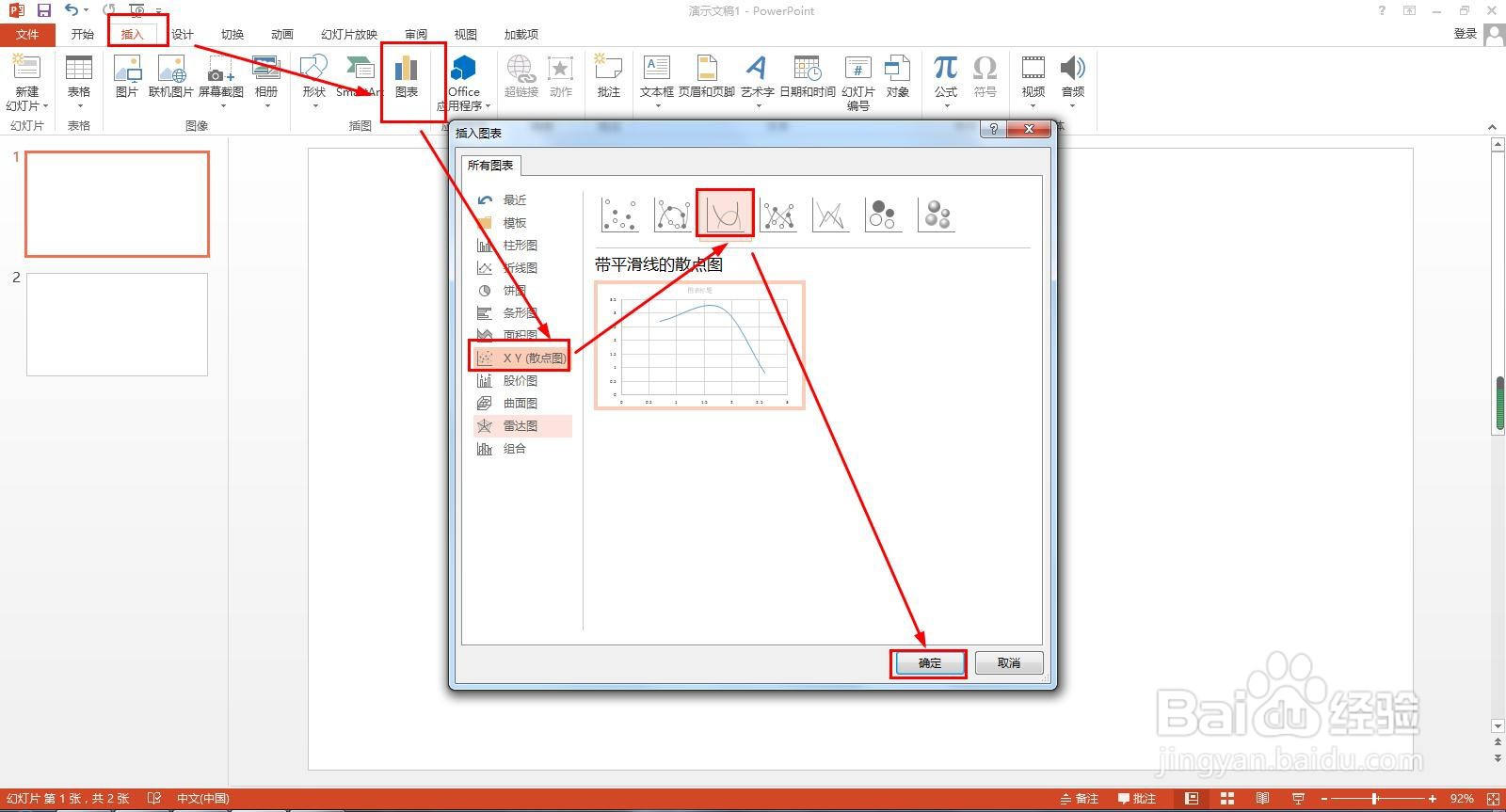Open online pictures (联机图片)

[x=171, y=76]
